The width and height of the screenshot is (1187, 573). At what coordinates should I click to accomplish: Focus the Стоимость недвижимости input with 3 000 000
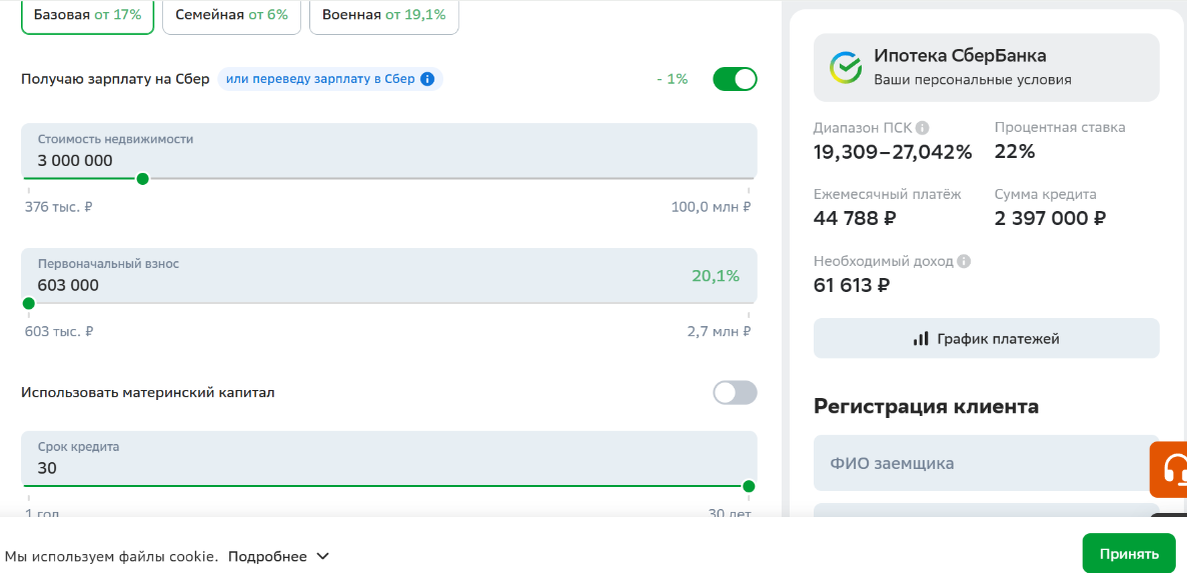389,151
